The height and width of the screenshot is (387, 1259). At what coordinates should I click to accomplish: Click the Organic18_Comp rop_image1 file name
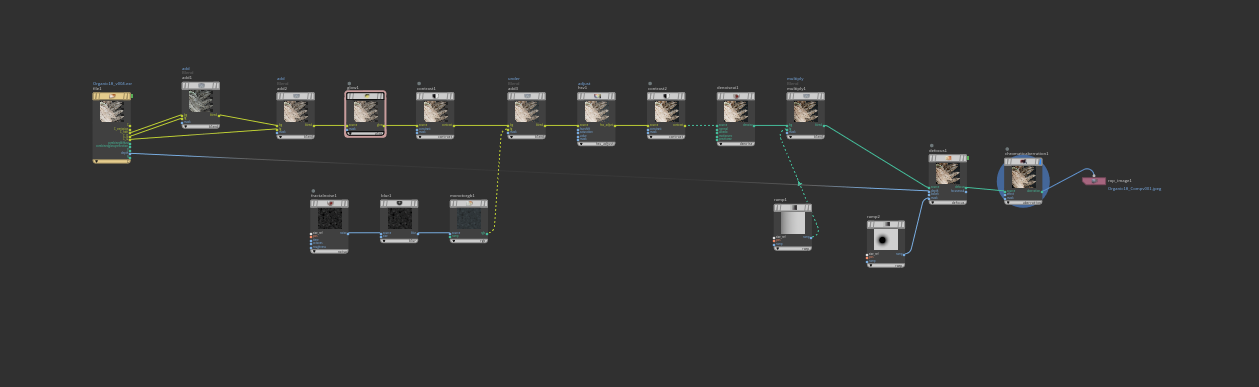click(x=1134, y=188)
